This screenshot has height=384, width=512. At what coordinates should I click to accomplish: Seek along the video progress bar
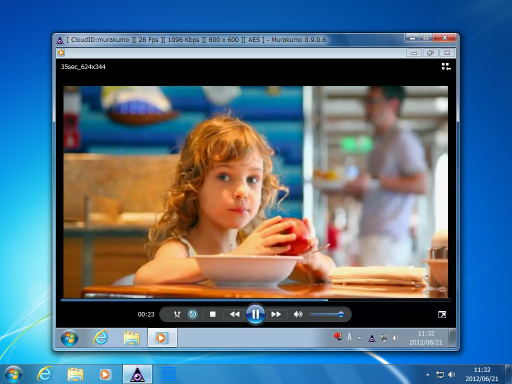coord(256,300)
